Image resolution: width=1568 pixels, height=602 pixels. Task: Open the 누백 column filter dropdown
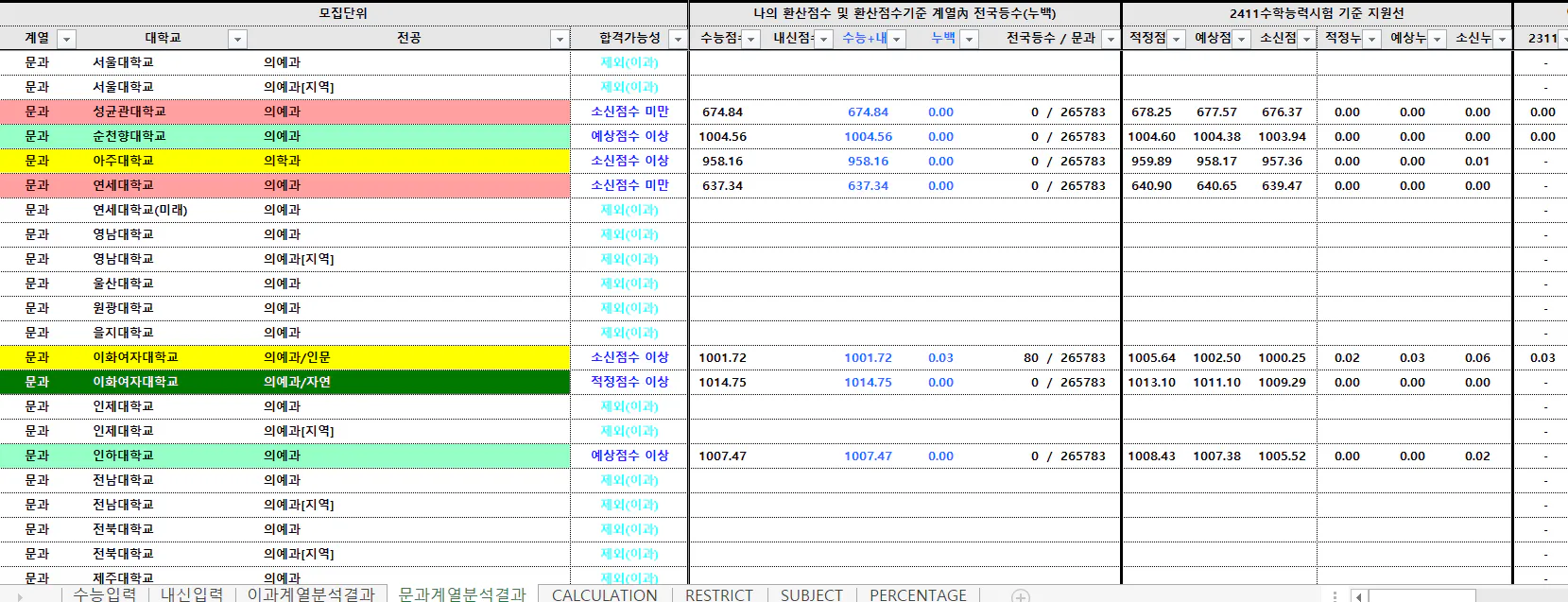tap(970, 39)
